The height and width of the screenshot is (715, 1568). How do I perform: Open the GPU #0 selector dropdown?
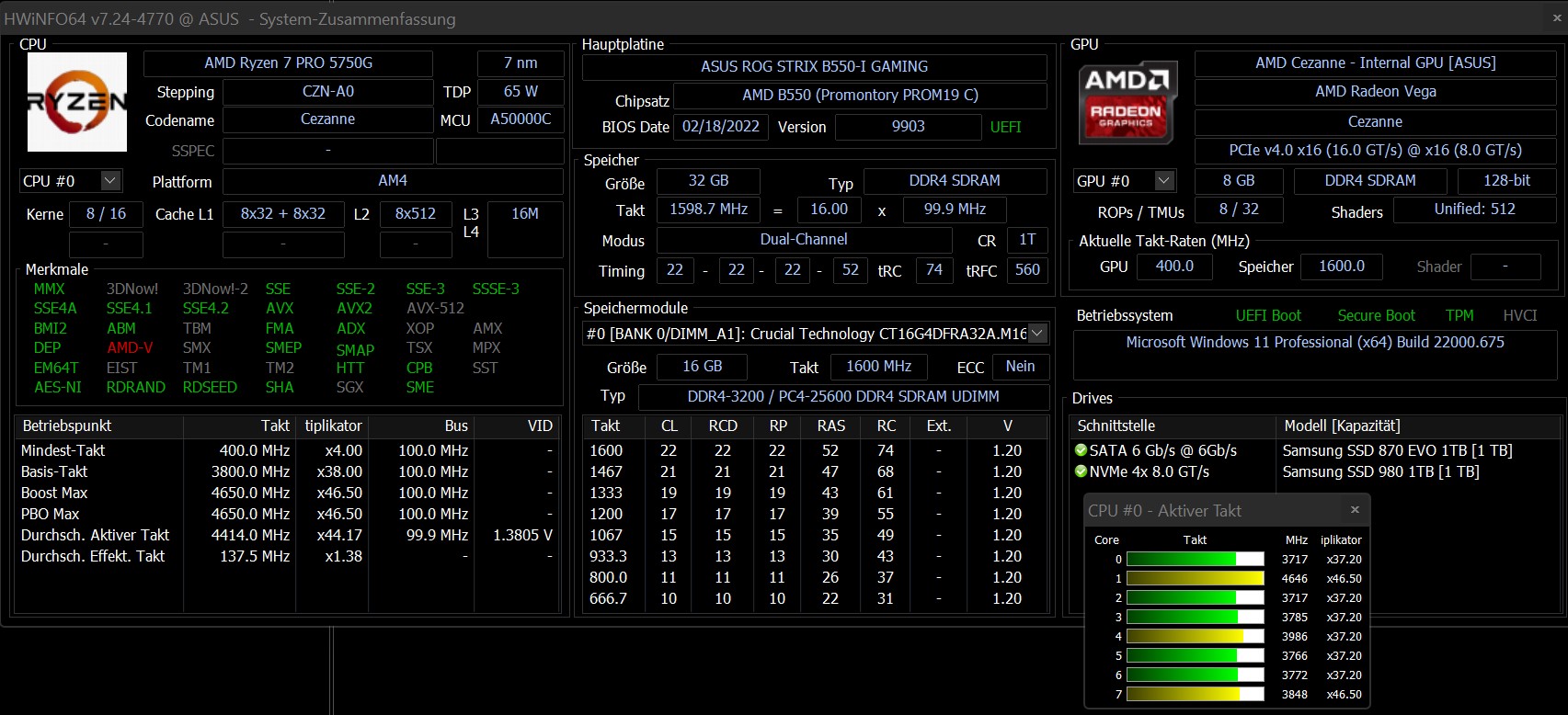1164,181
